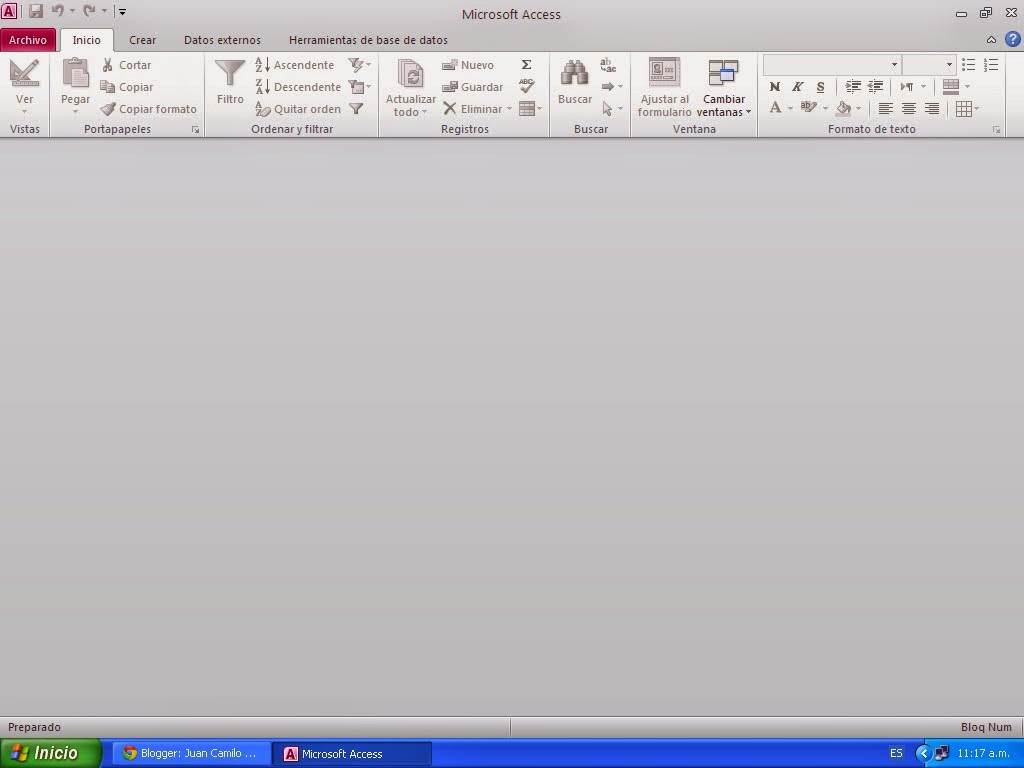Open the Customize Quick Access Toolbar arrow
The image size is (1024, 768).
point(122,12)
